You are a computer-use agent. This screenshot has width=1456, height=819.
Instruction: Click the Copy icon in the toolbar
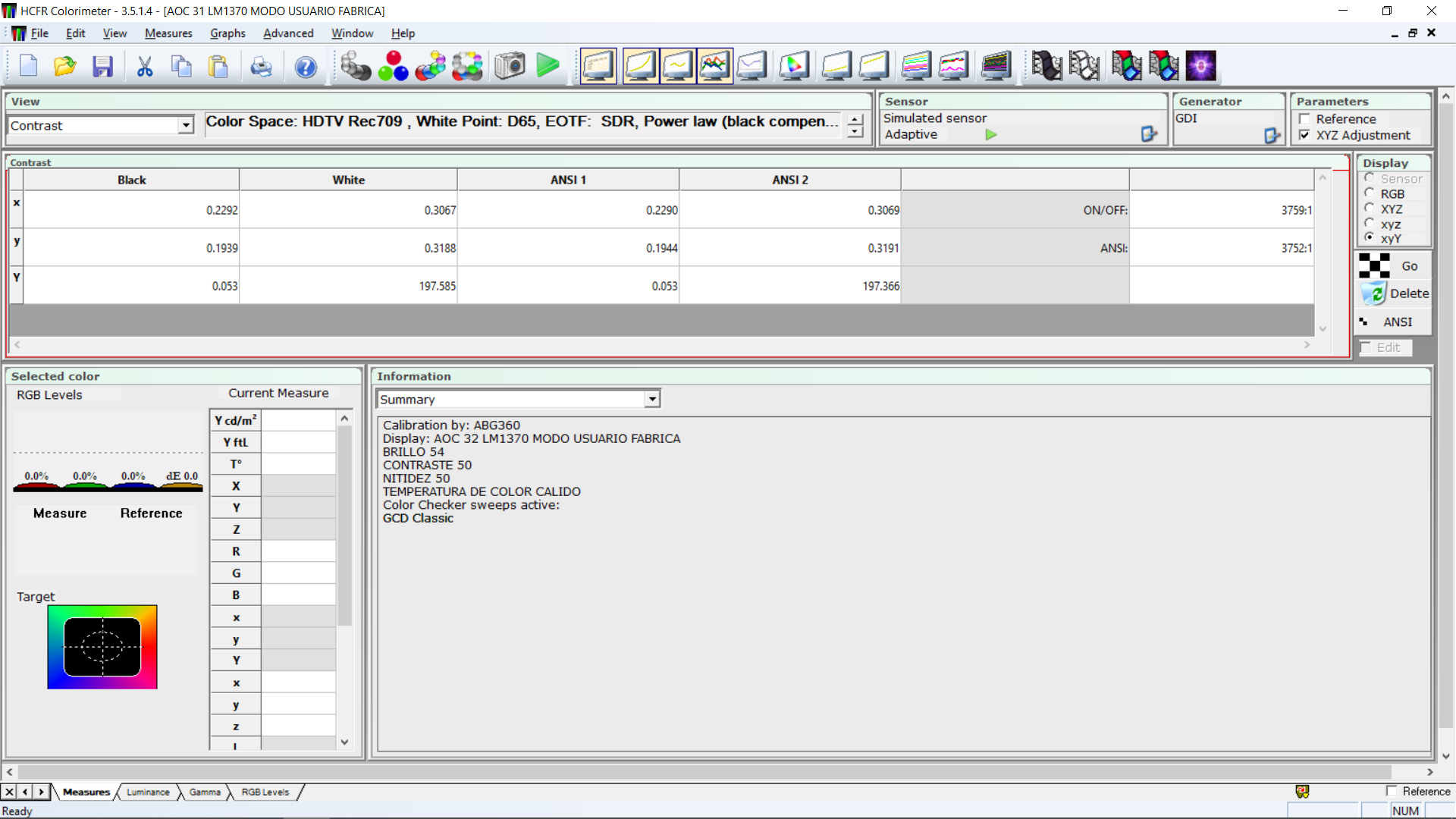(181, 66)
